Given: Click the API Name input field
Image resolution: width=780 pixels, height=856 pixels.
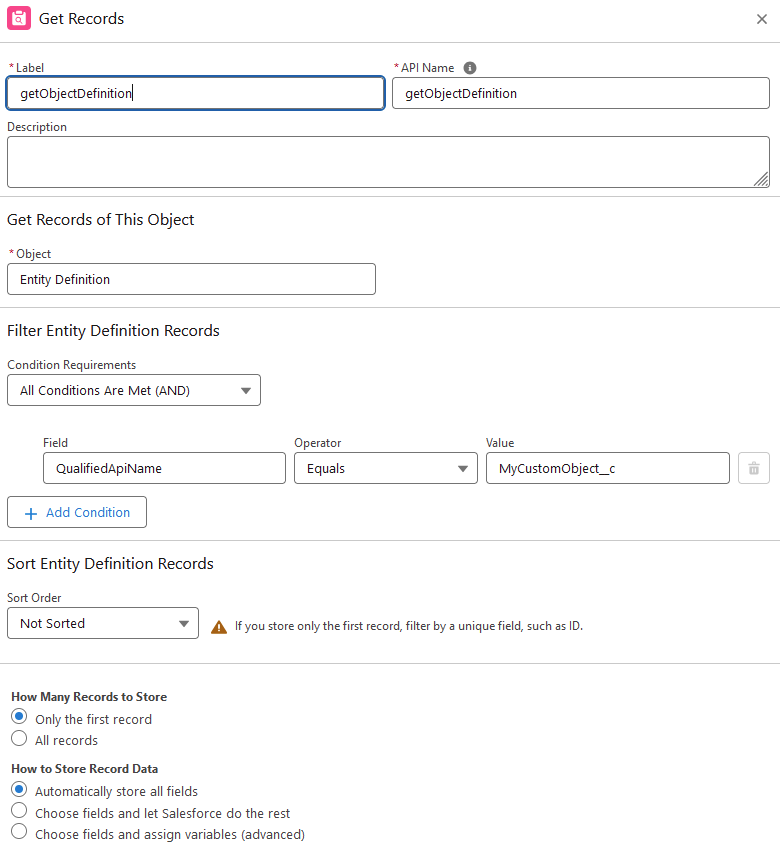Looking at the screenshot, I should click(581, 93).
